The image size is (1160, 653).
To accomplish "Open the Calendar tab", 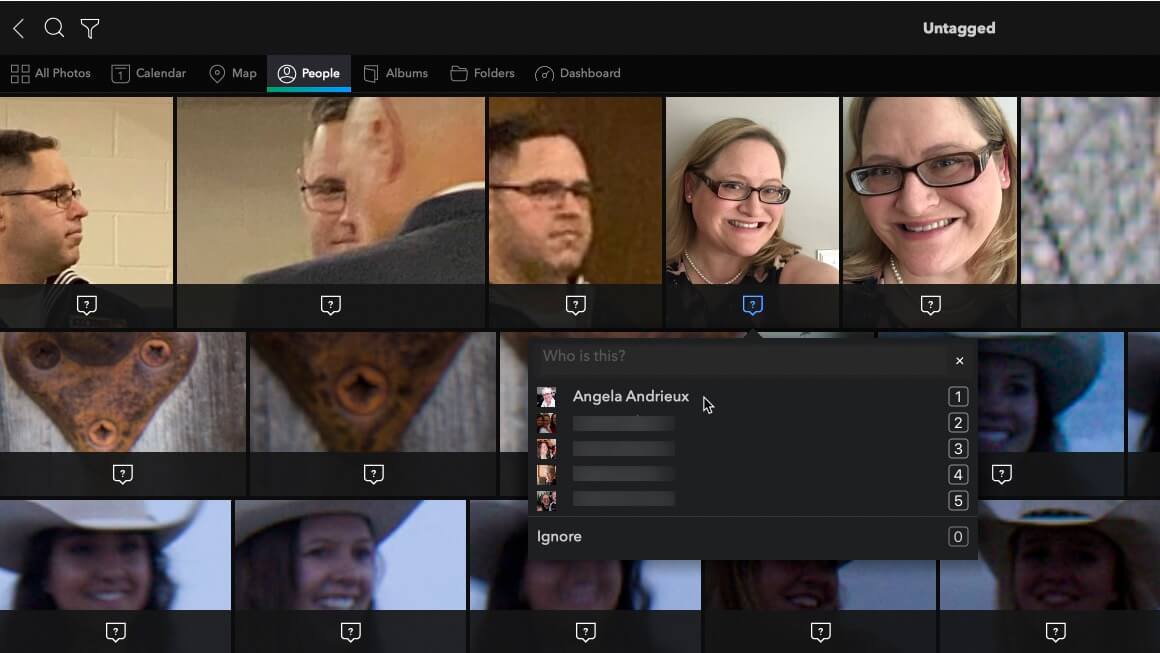I will point(148,73).
